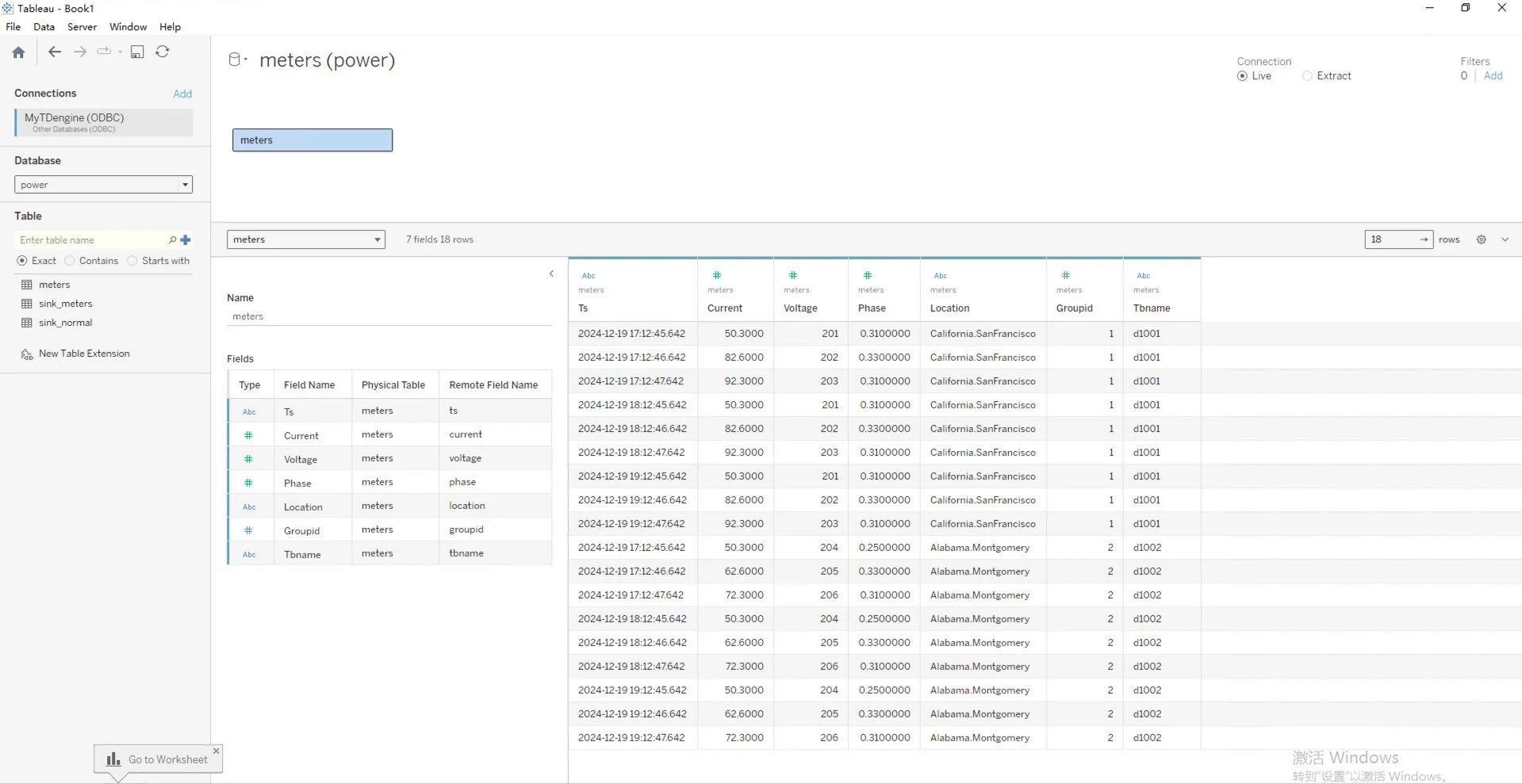The height and width of the screenshot is (784, 1522).
Task: Select the Live connection radio
Action: click(1242, 76)
